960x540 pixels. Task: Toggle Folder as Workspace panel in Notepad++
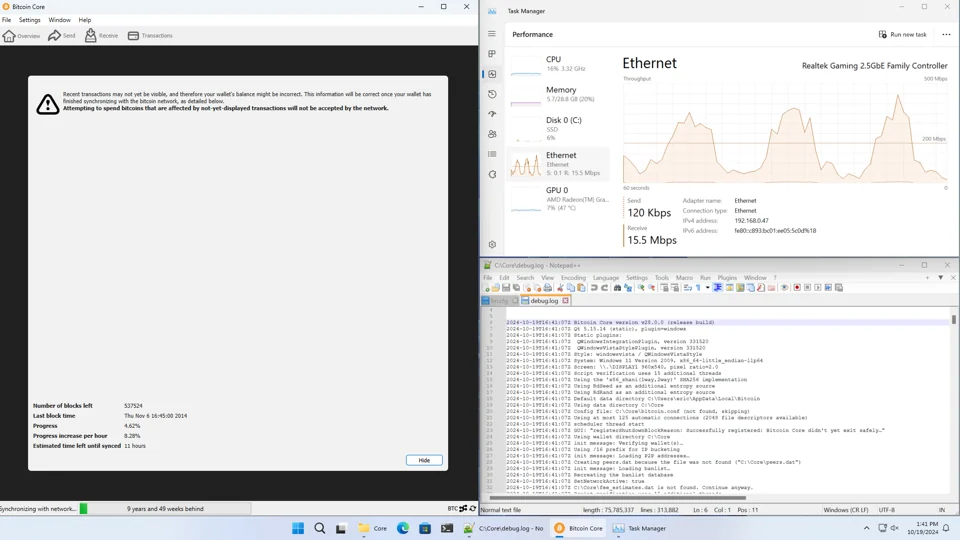(771, 288)
